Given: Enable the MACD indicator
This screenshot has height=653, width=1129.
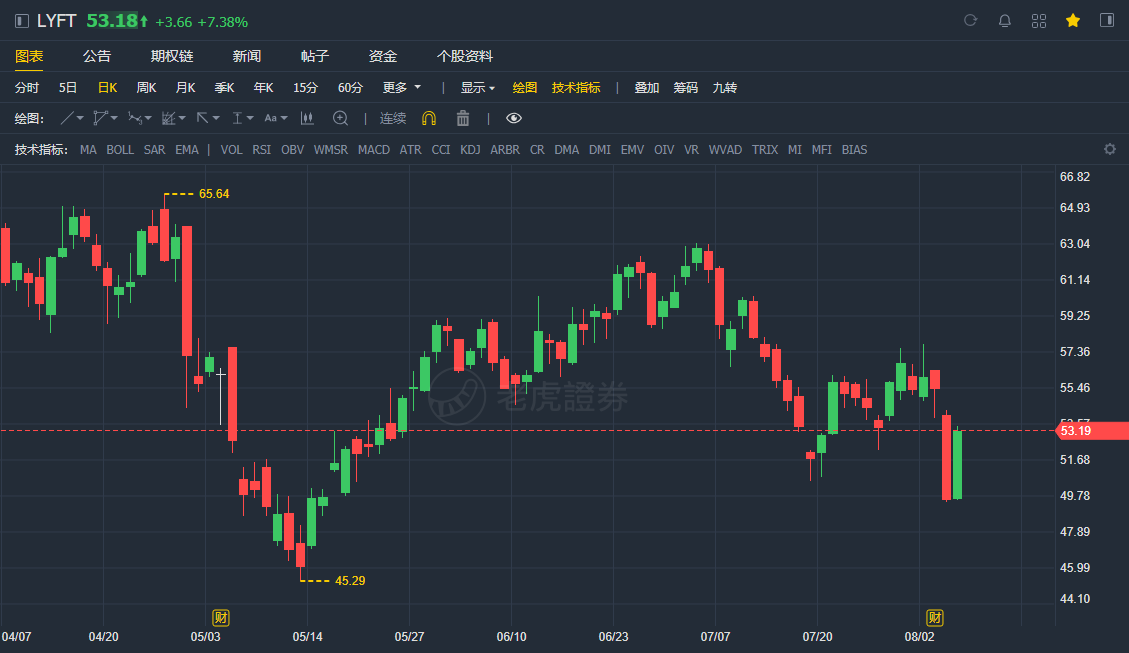Looking at the screenshot, I should click(374, 150).
